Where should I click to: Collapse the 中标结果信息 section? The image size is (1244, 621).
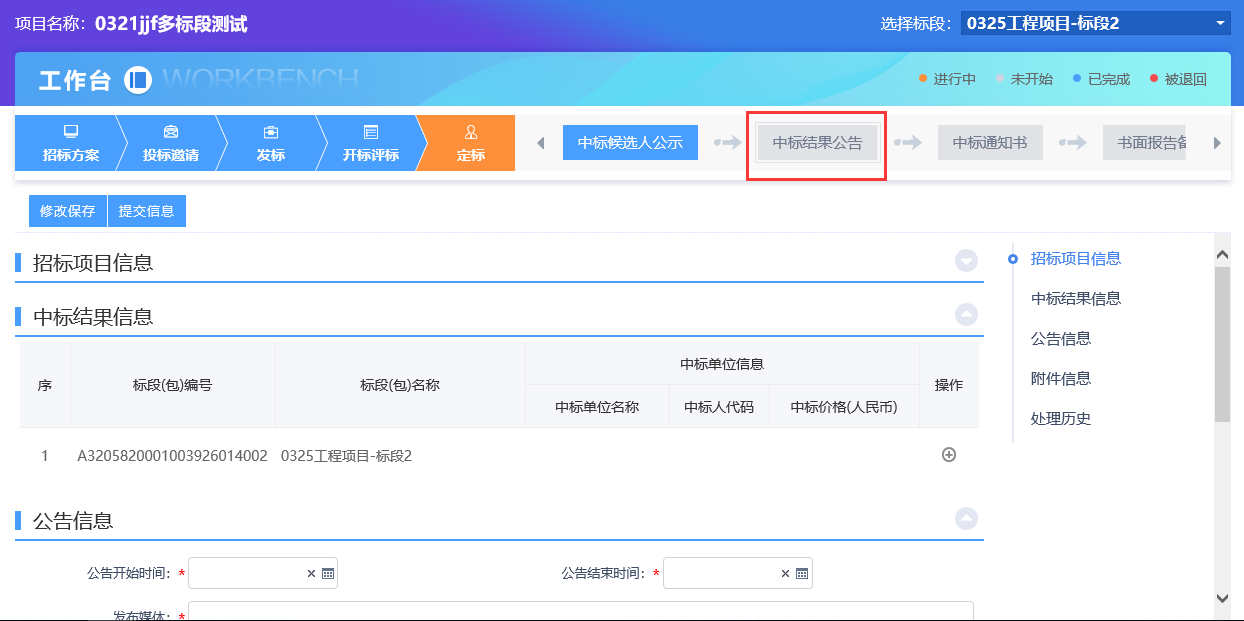[965, 315]
